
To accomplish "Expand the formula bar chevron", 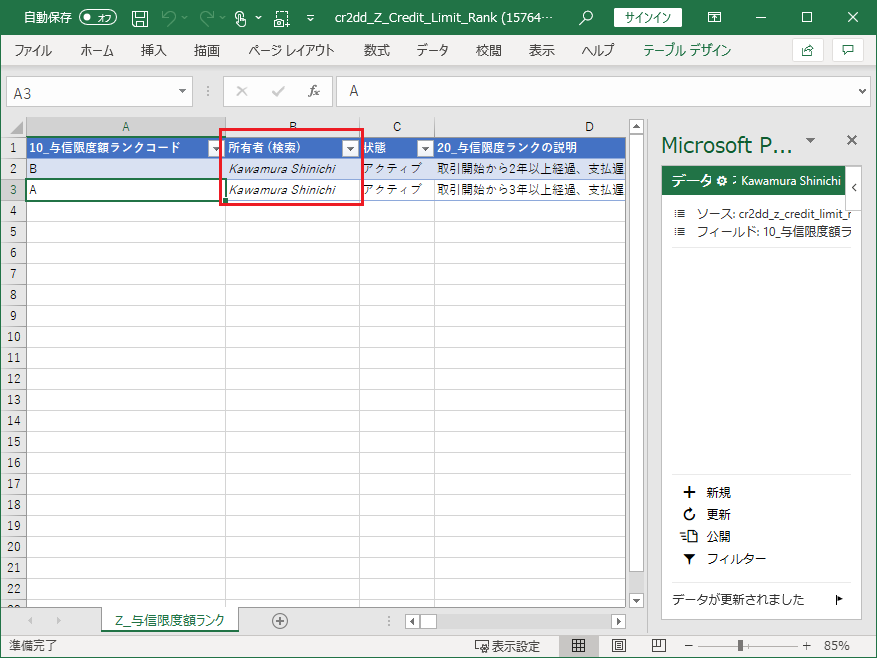I will [862, 91].
